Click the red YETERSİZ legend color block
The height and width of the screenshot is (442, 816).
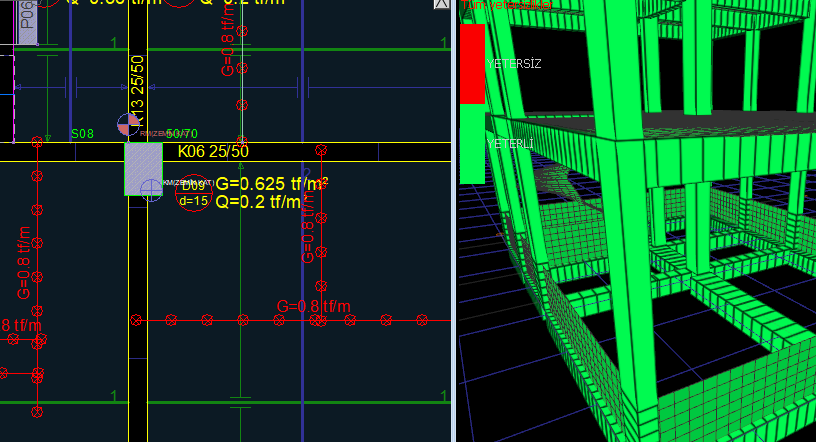tap(472, 63)
